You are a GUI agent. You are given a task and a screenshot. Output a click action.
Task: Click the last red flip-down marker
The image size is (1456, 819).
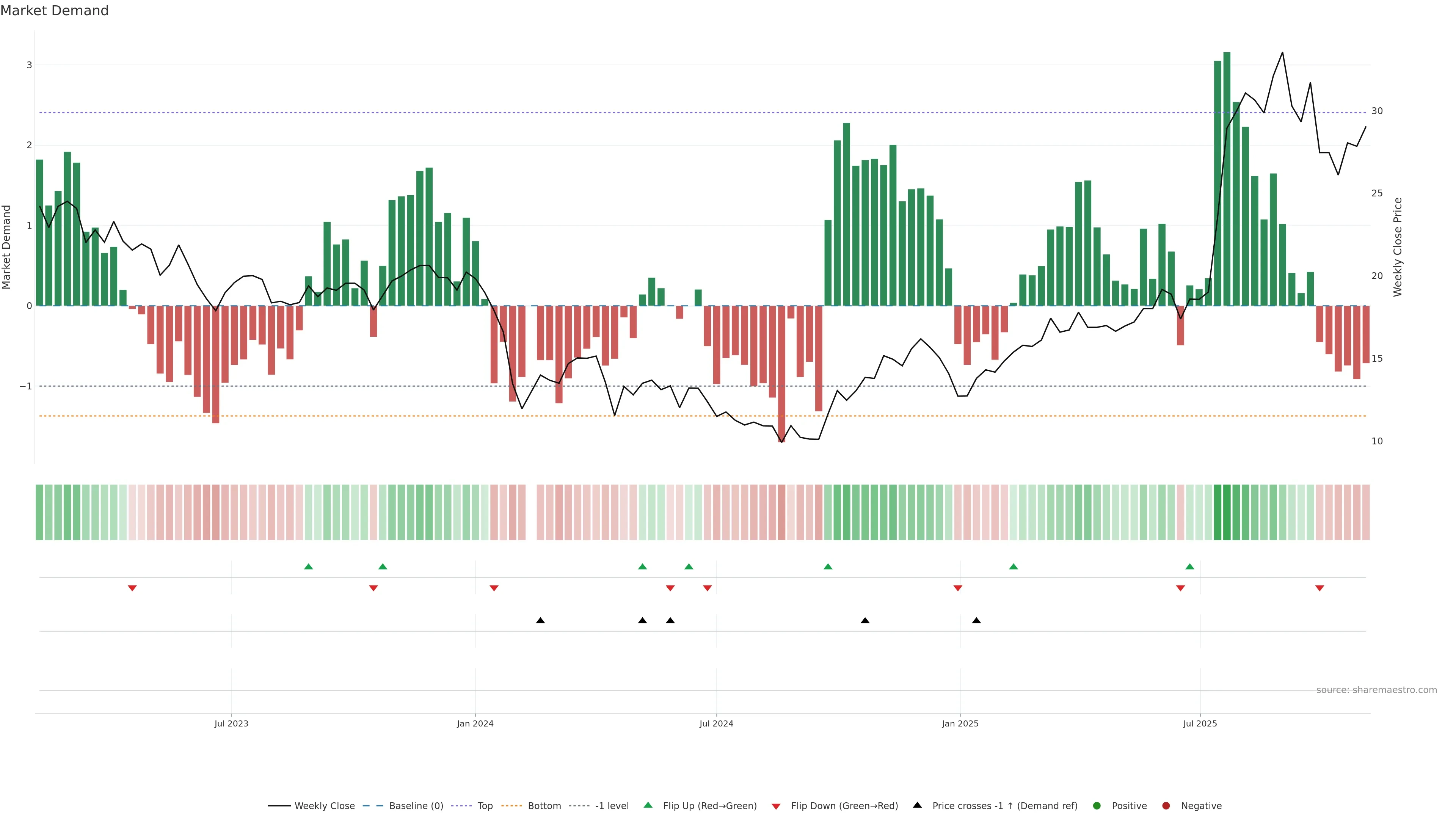(1320, 588)
